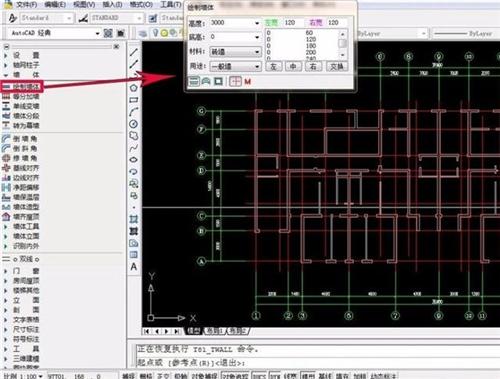Image resolution: width=500 pixels, height=379 pixels.
Task: Toggle 对象捕捉 object snap in status bar
Action: click(x=204, y=376)
